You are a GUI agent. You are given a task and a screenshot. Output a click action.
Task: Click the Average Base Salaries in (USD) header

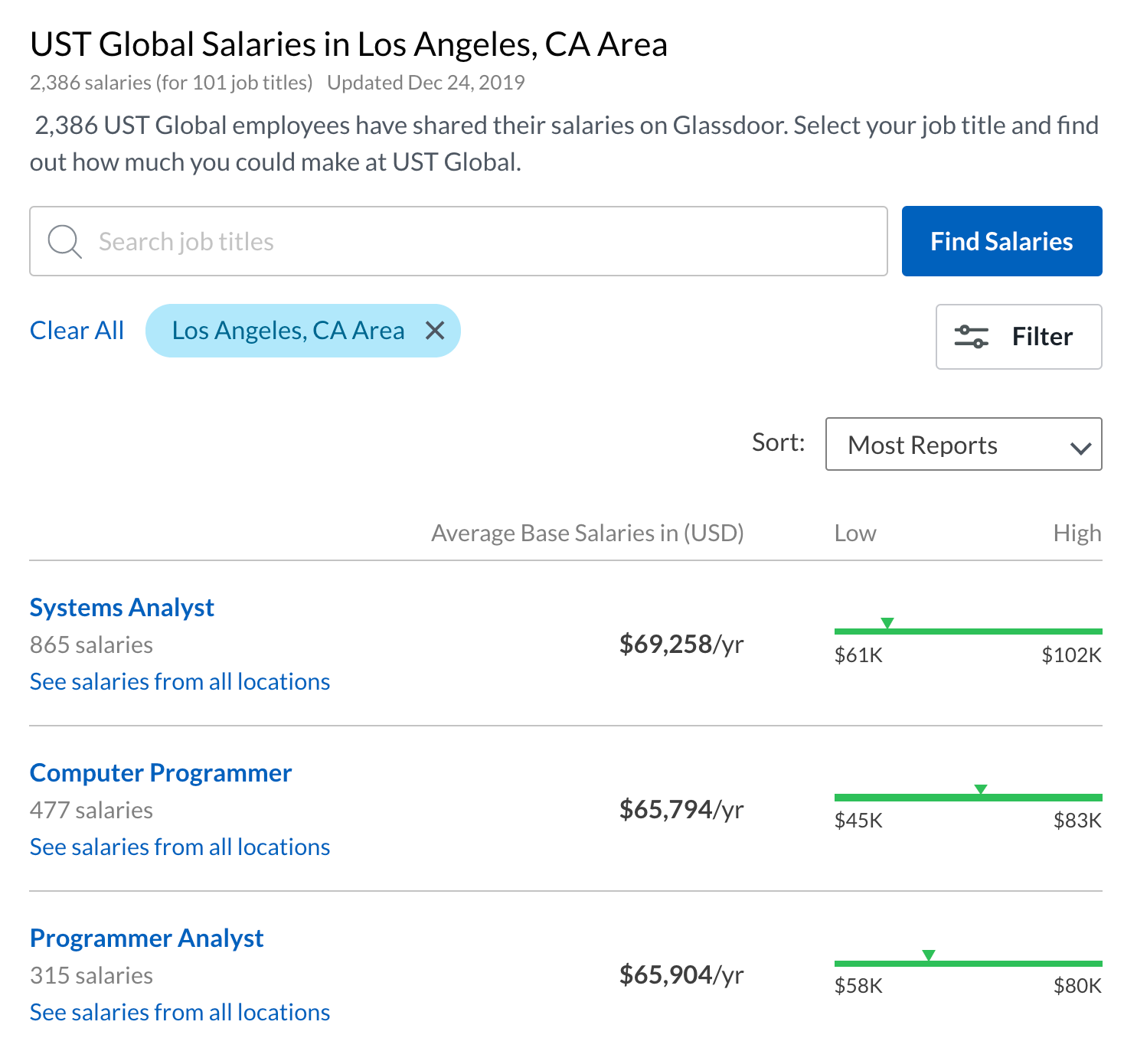(x=588, y=533)
